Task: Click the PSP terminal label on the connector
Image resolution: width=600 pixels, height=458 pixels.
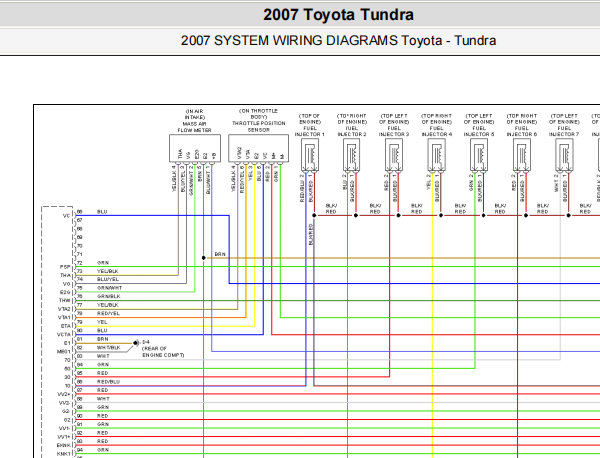Action: click(65, 267)
